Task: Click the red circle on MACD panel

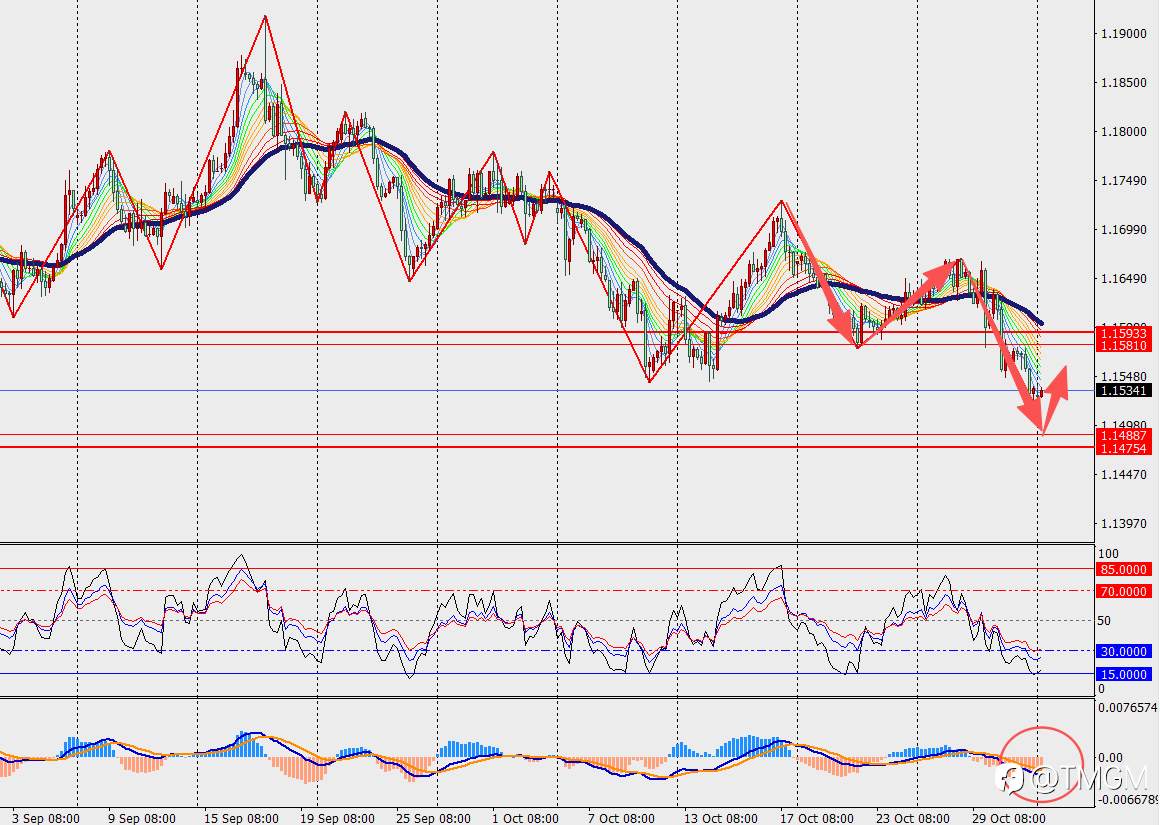Action: [x=1042, y=764]
